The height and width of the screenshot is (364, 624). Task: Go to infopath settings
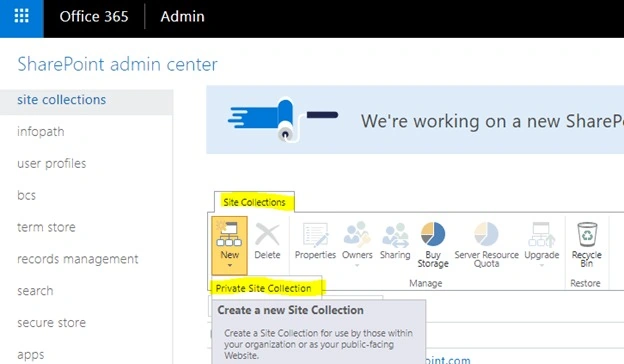41,132
